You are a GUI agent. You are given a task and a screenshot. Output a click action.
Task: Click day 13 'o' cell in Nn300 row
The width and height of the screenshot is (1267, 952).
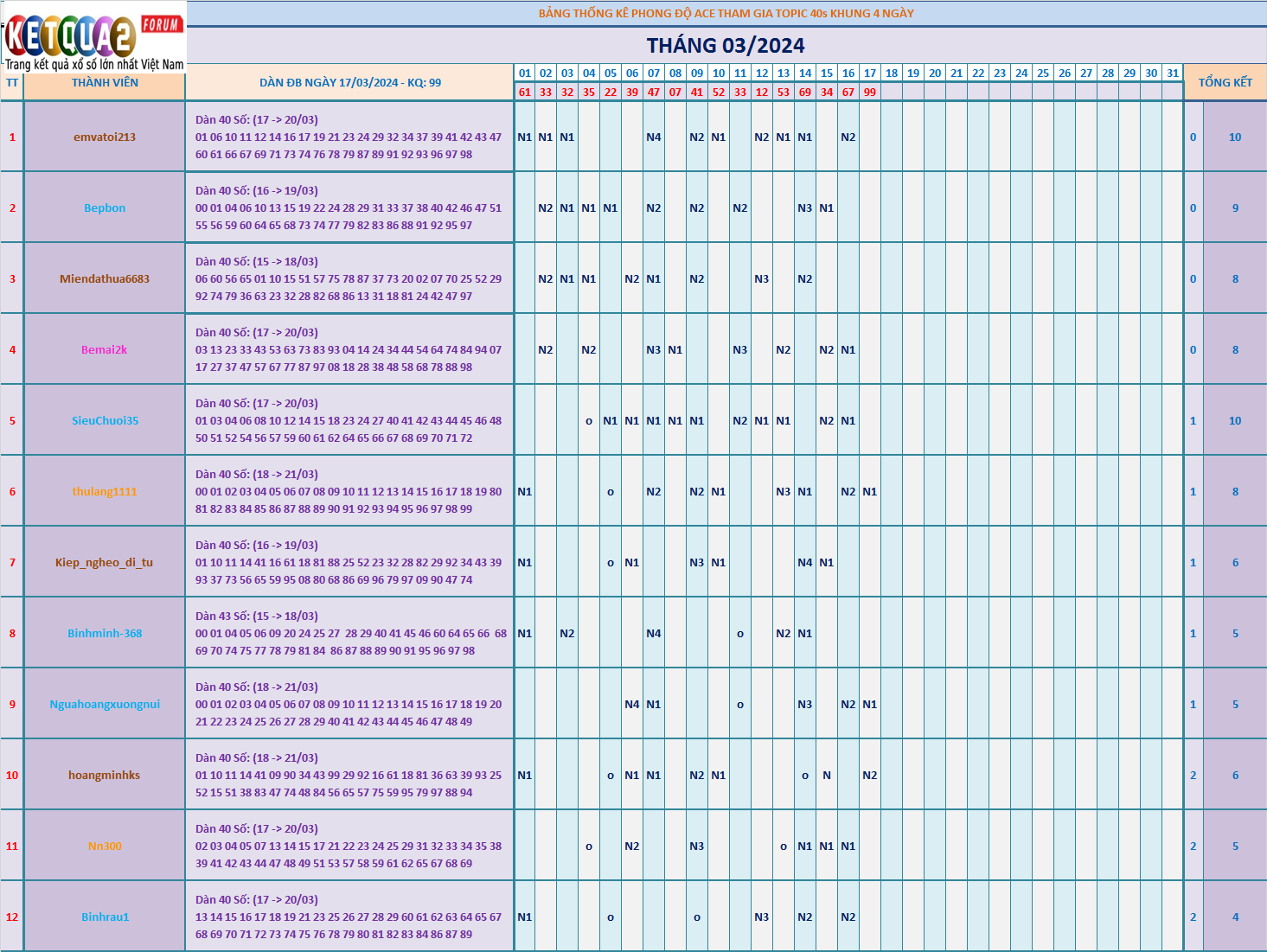[784, 847]
